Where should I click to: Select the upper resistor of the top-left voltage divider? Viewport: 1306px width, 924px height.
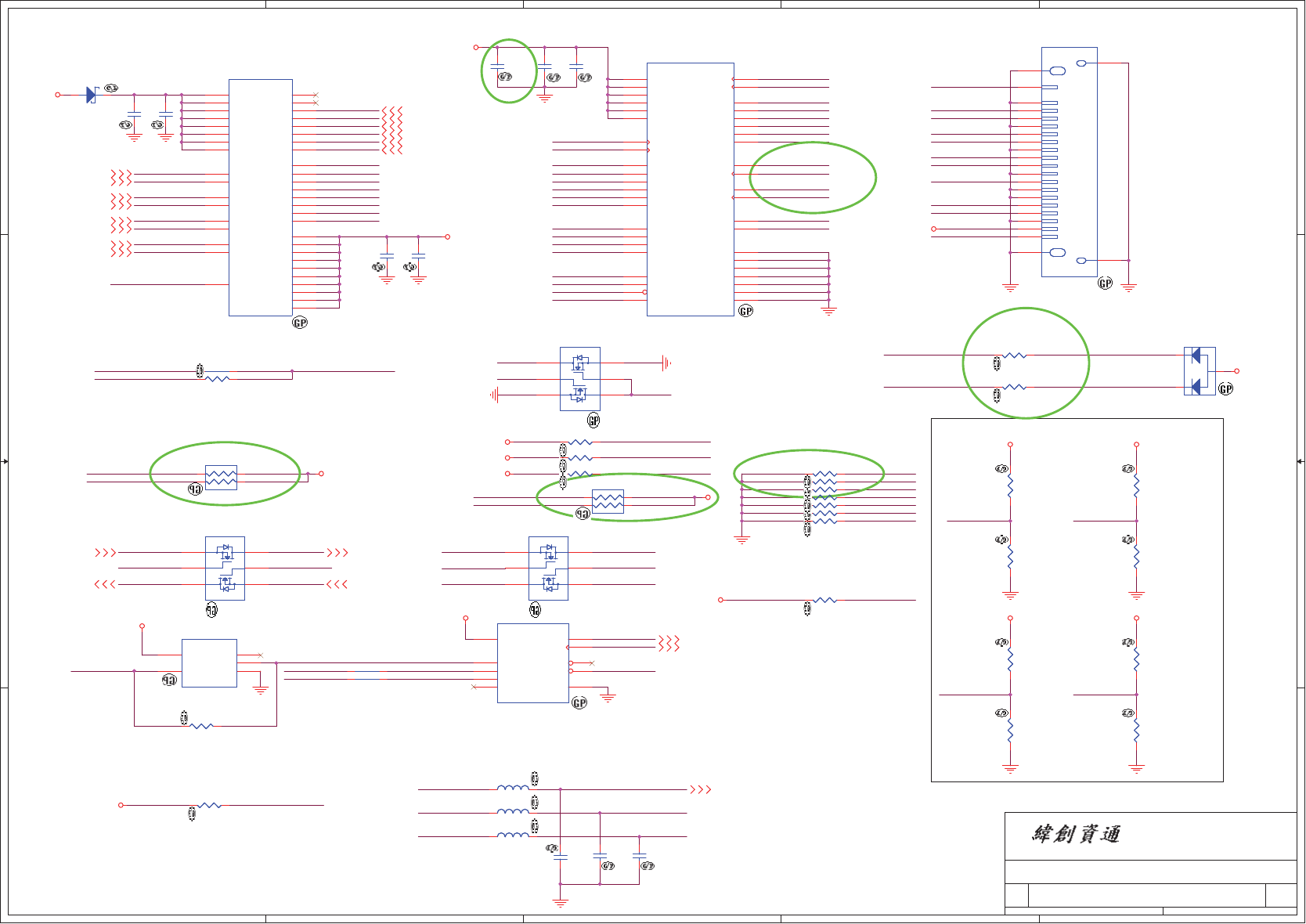click(x=1010, y=486)
